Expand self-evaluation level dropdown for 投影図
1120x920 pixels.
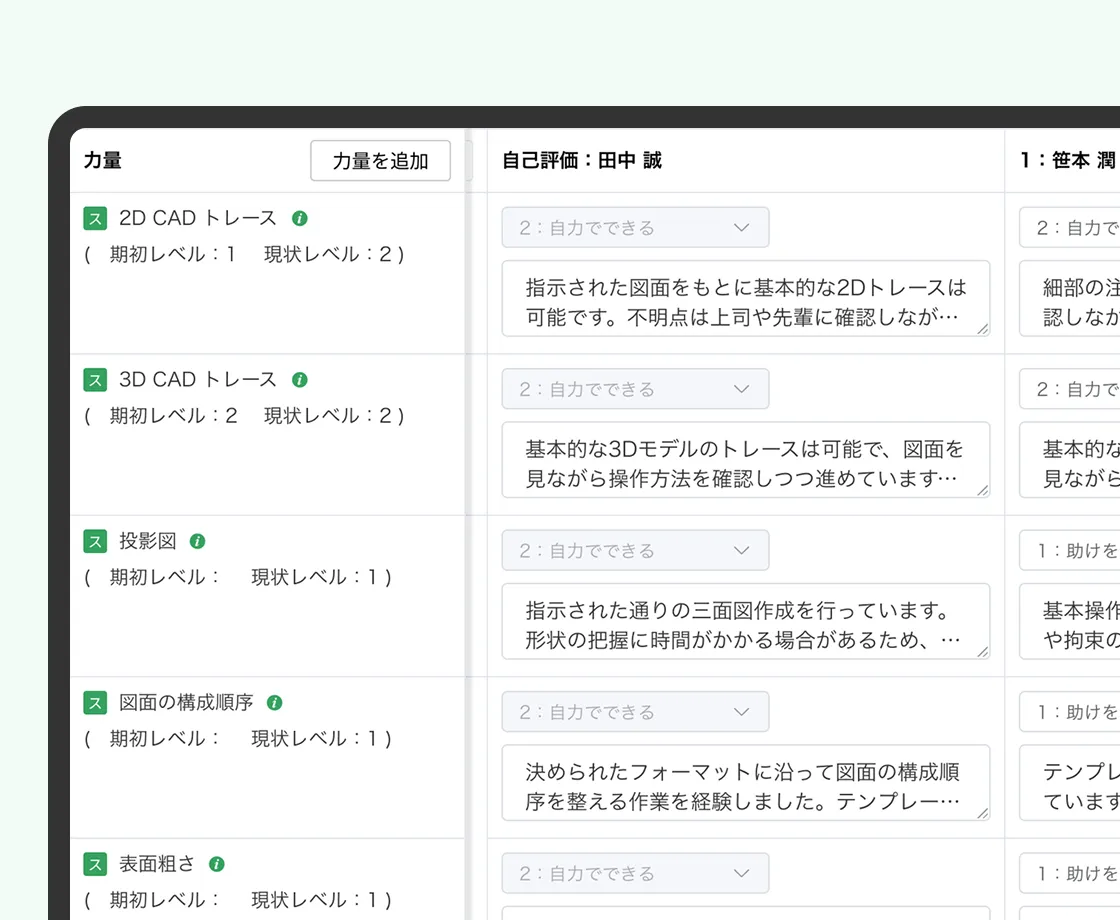pyautogui.click(x=636, y=551)
